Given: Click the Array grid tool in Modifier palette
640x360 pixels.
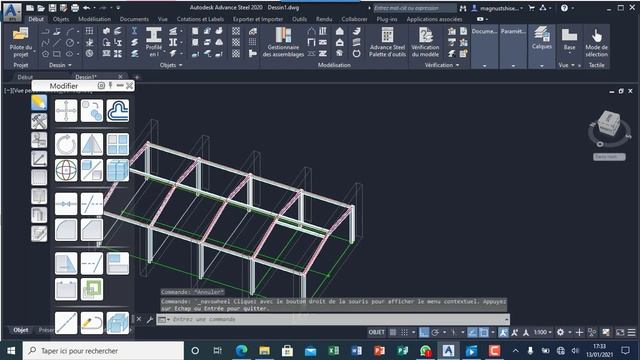Looking at the screenshot, I should click(x=118, y=144).
